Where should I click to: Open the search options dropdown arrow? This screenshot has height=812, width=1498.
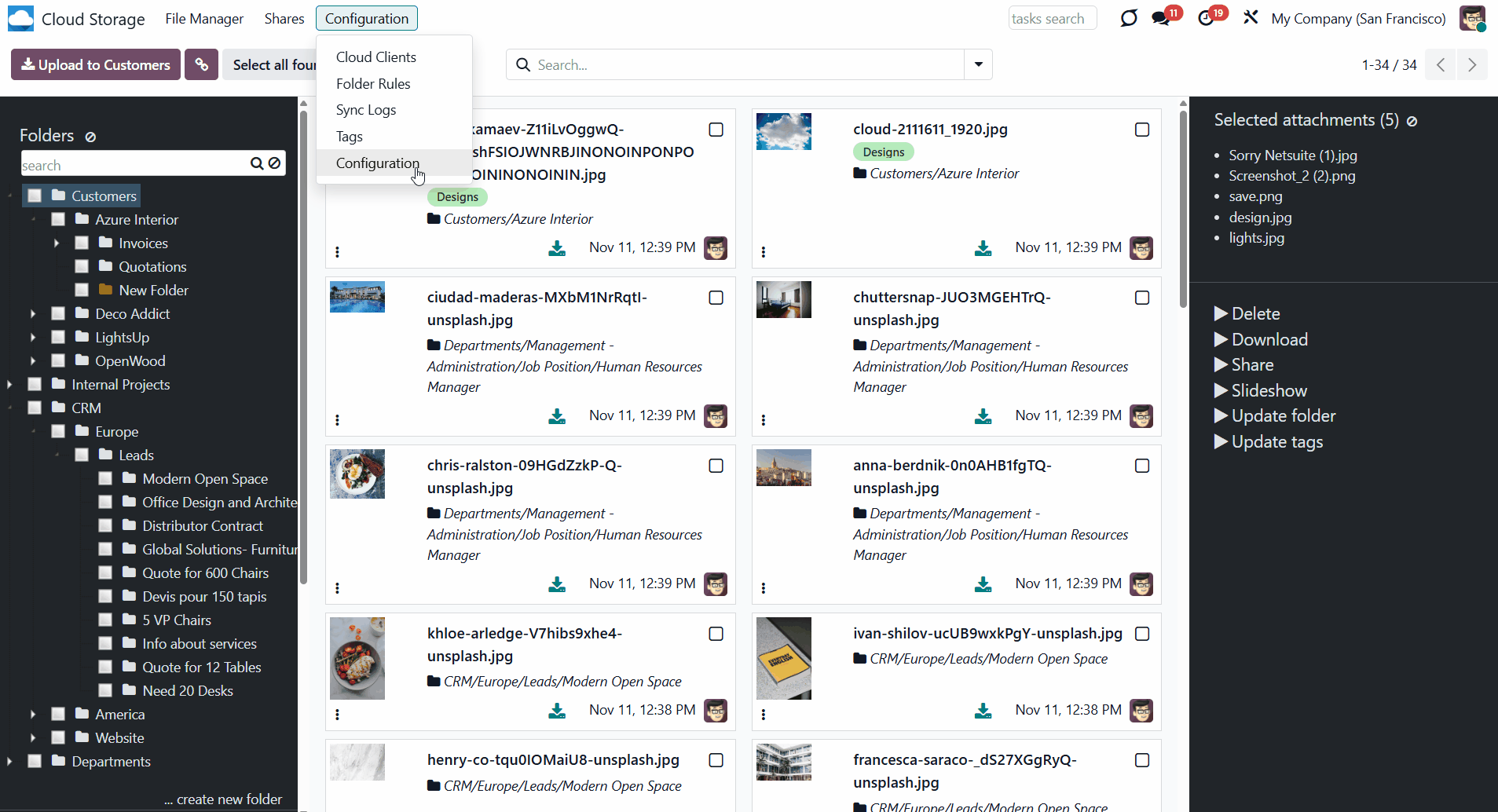tap(978, 64)
